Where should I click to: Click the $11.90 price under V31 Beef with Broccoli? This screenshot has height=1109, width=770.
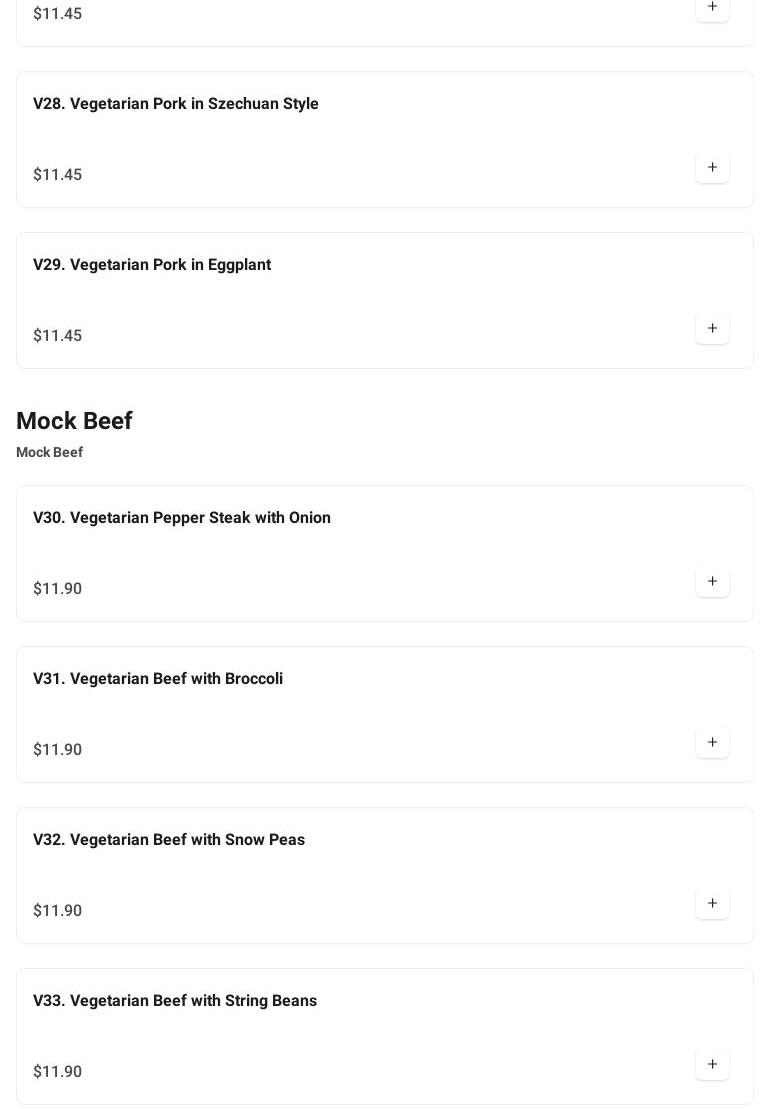[x=58, y=750]
